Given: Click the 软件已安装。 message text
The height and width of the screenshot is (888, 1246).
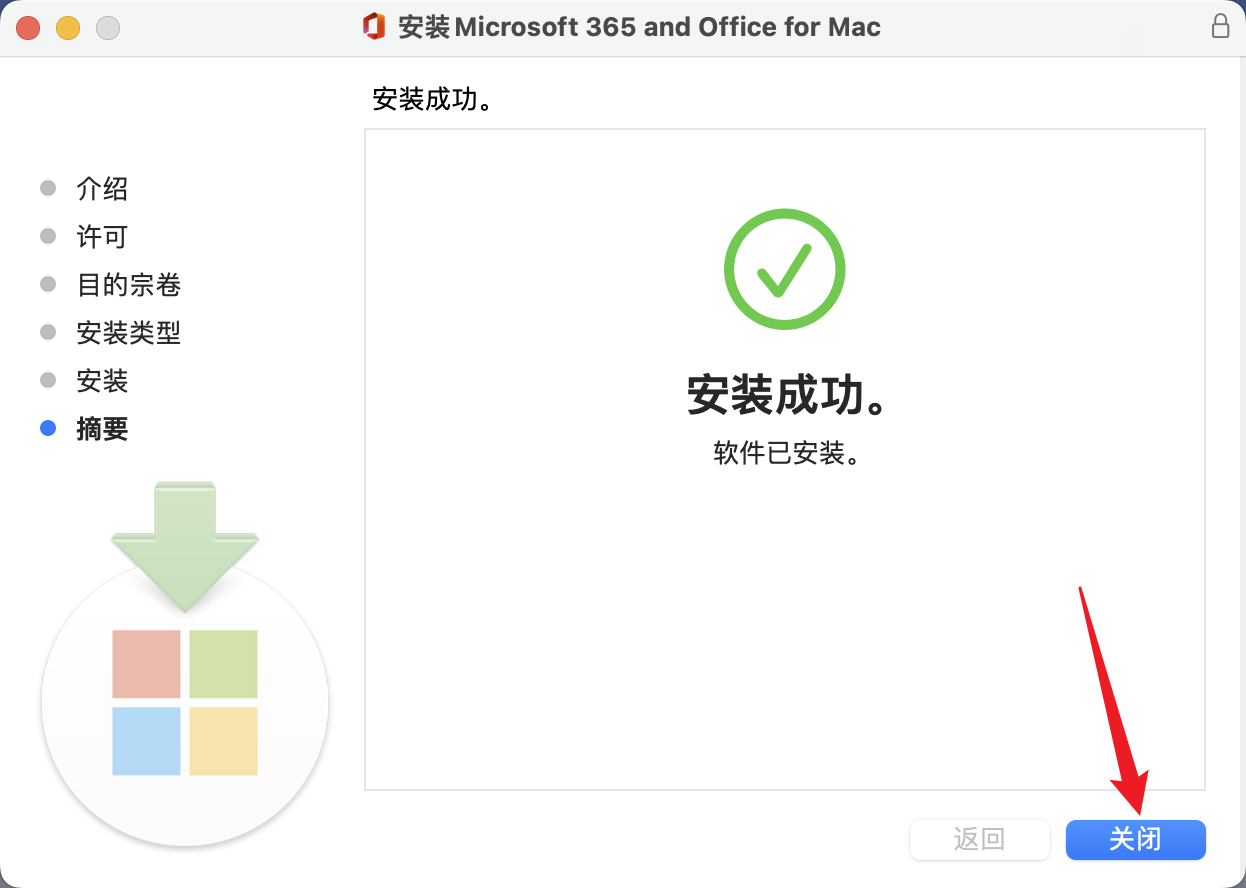Looking at the screenshot, I should tap(787, 454).
